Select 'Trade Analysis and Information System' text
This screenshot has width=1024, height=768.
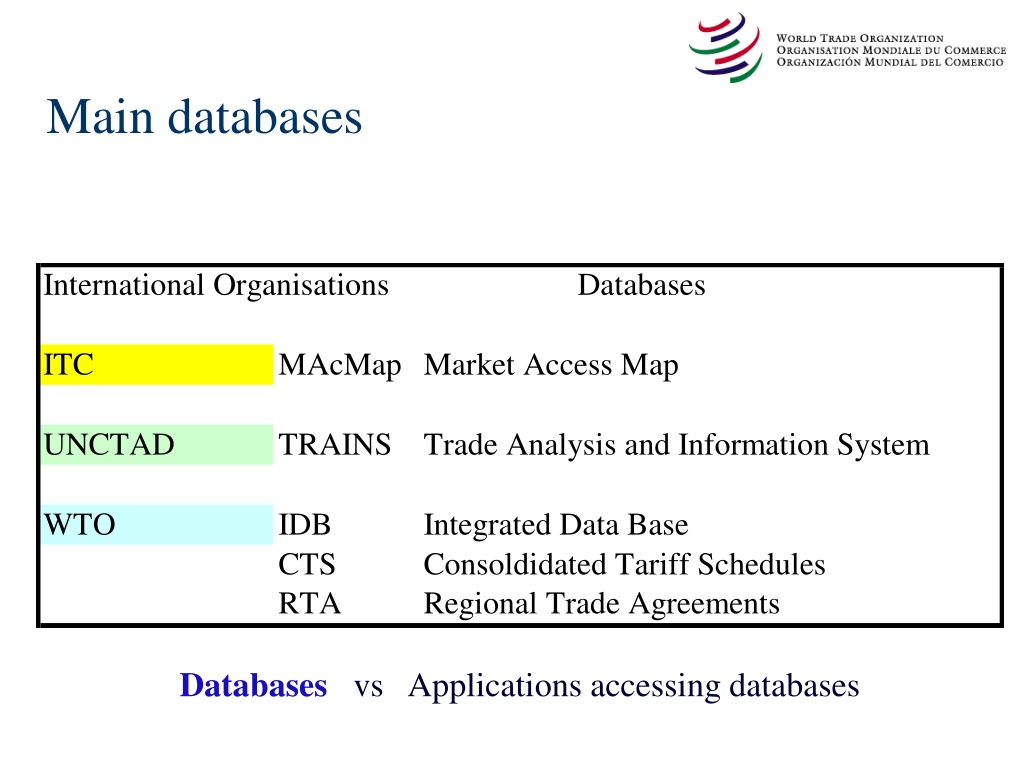coord(677,445)
